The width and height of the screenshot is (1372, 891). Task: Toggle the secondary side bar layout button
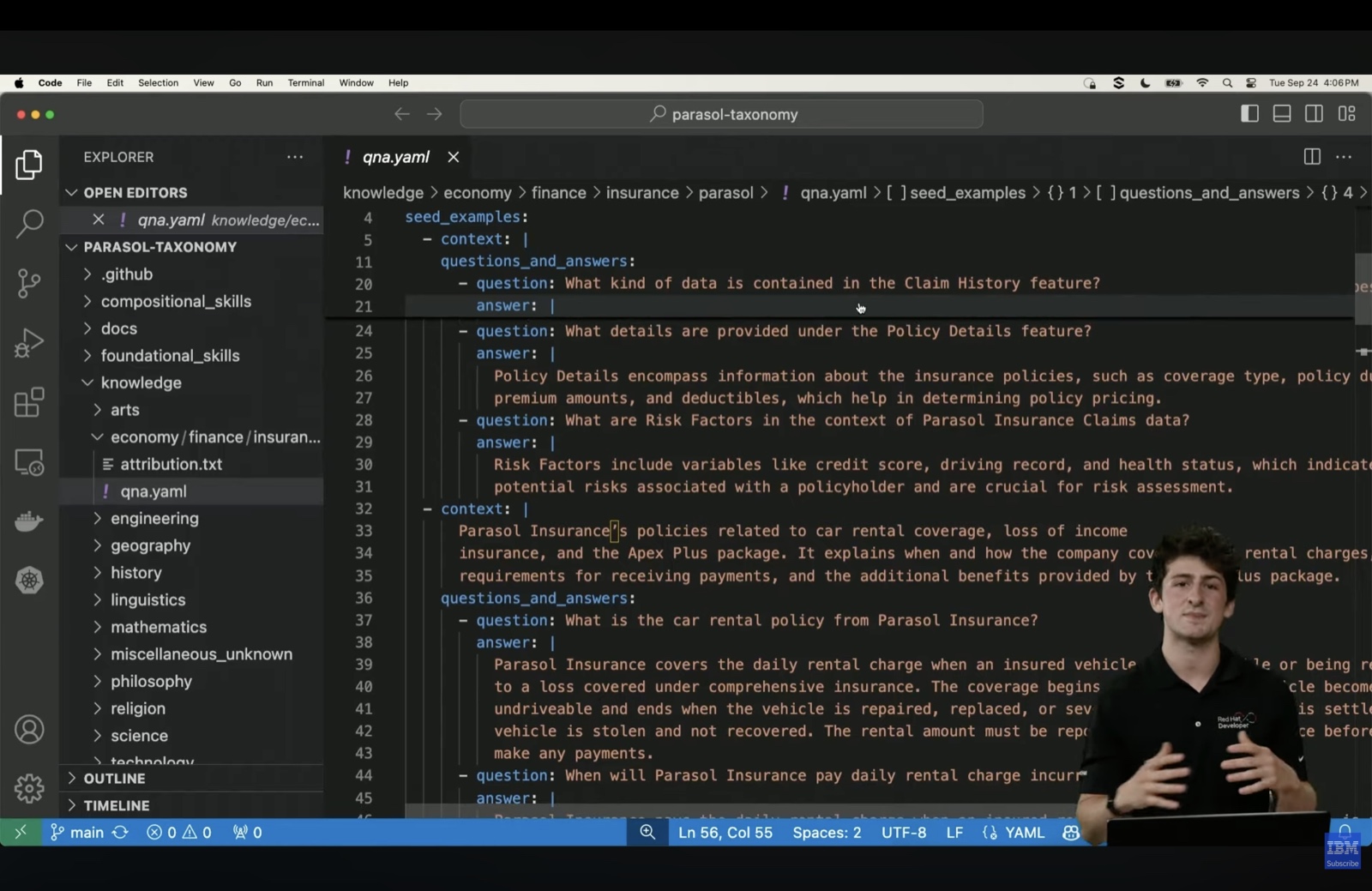pos(1314,114)
